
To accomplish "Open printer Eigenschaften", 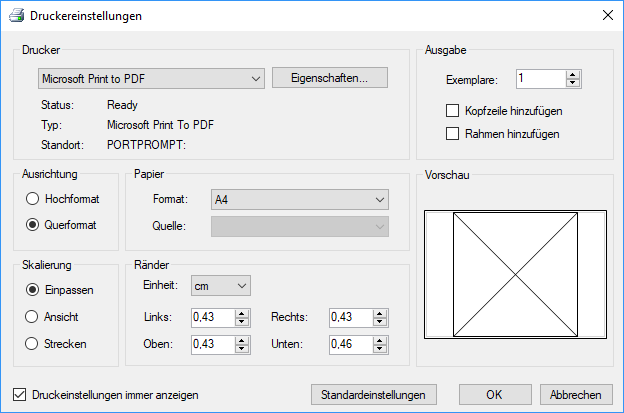I will 329,78.
